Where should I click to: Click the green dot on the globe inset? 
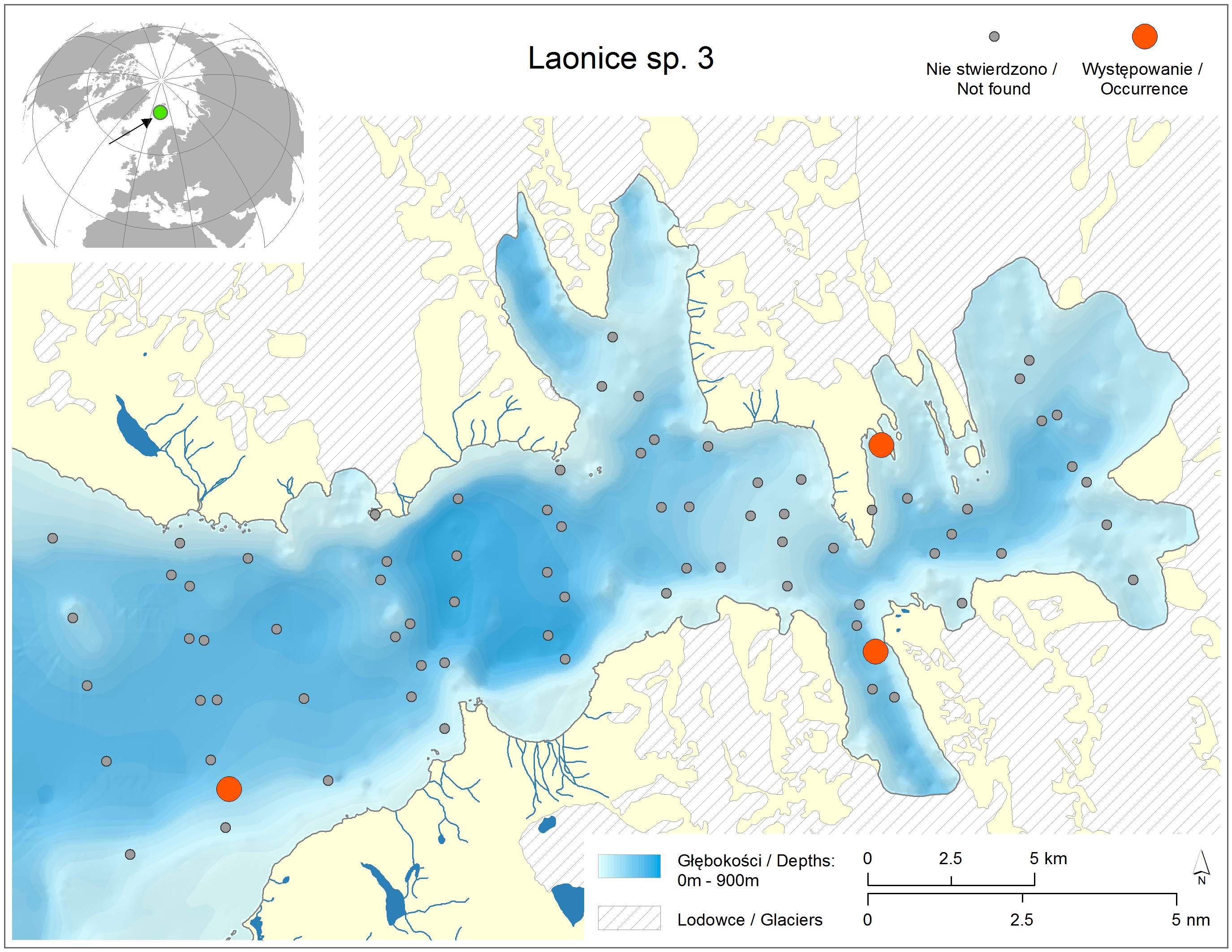click(160, 112)
